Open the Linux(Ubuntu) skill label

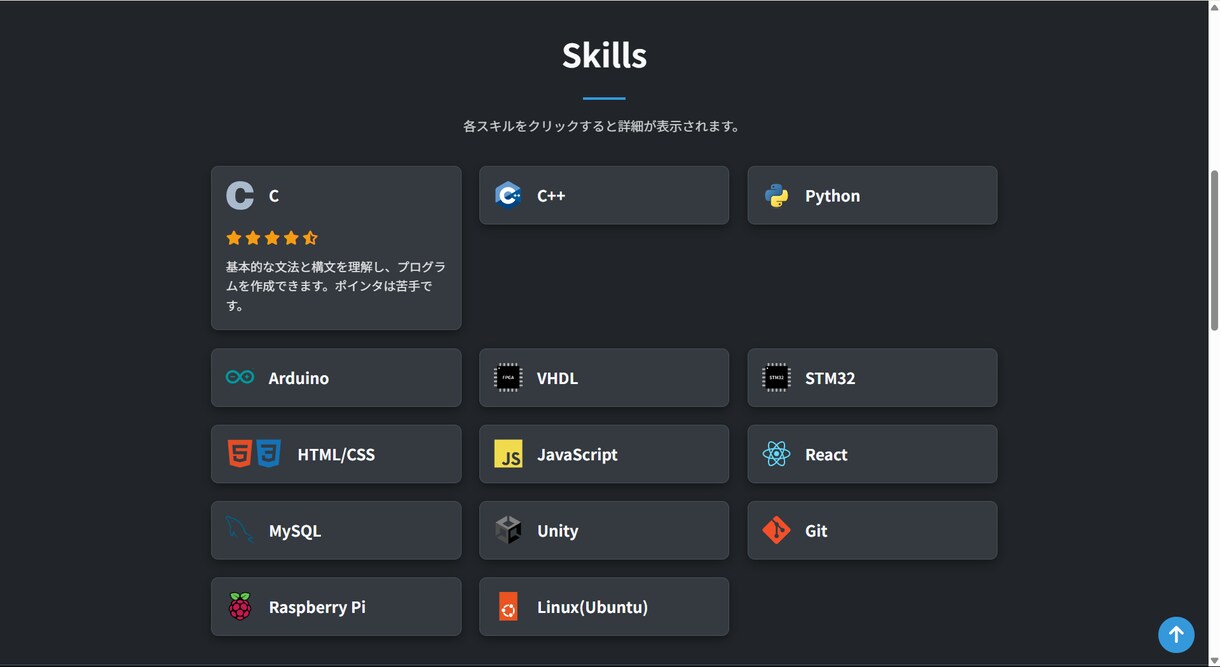pyautogui.click(x=592, y=607)
